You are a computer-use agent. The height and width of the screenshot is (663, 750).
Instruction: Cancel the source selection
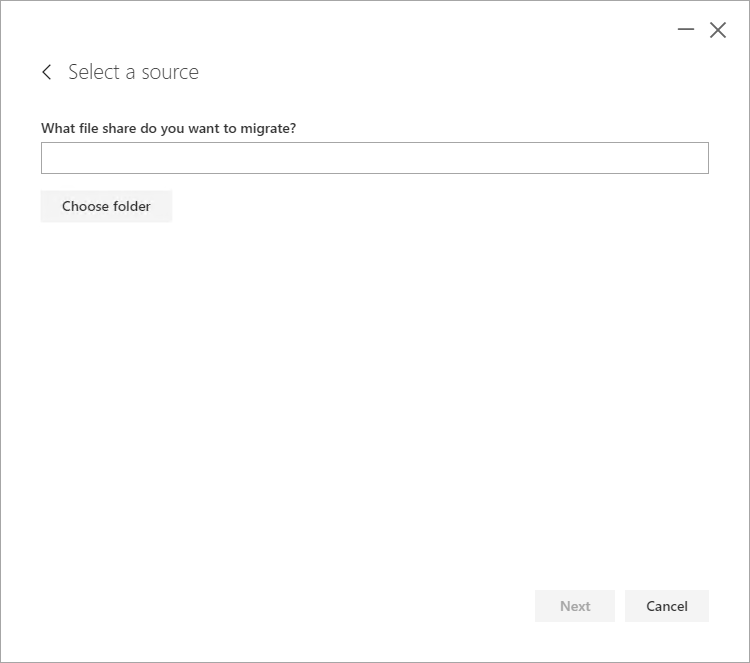coord(667,606)
